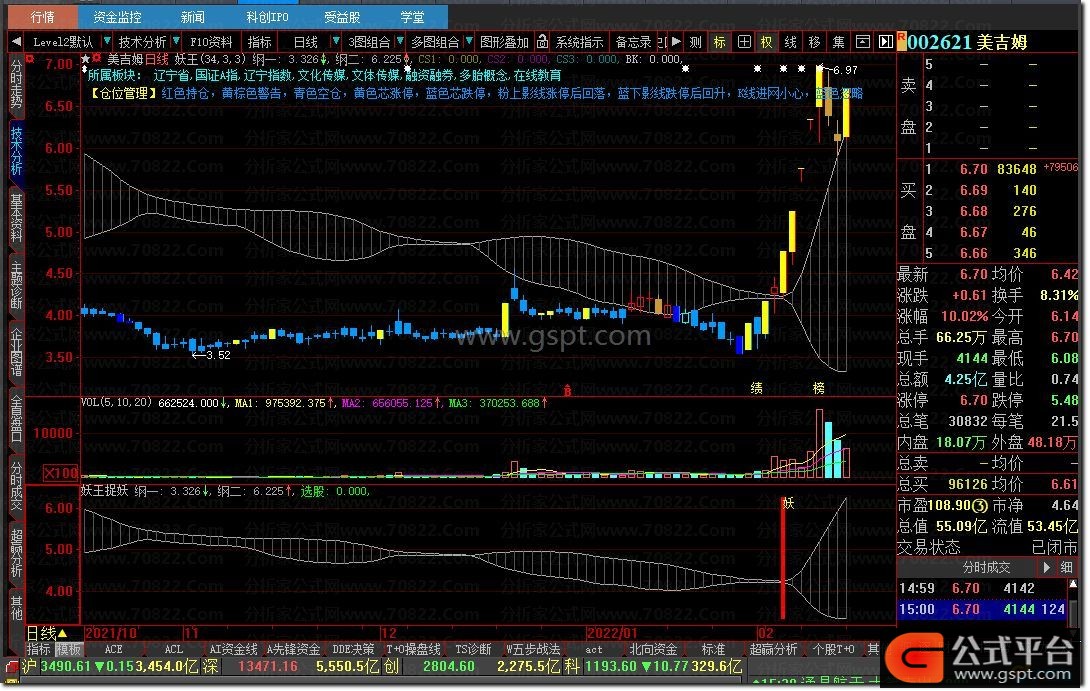
Task: Click the orange R badge beside 002621
Action: 902,41
